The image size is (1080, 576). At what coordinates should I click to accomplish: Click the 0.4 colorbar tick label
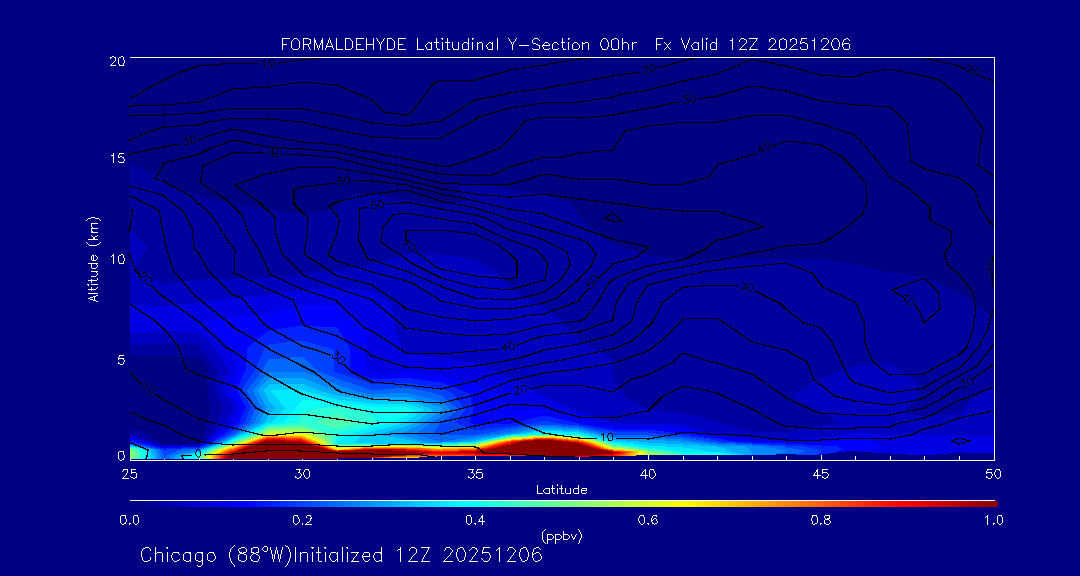point(475,520)
